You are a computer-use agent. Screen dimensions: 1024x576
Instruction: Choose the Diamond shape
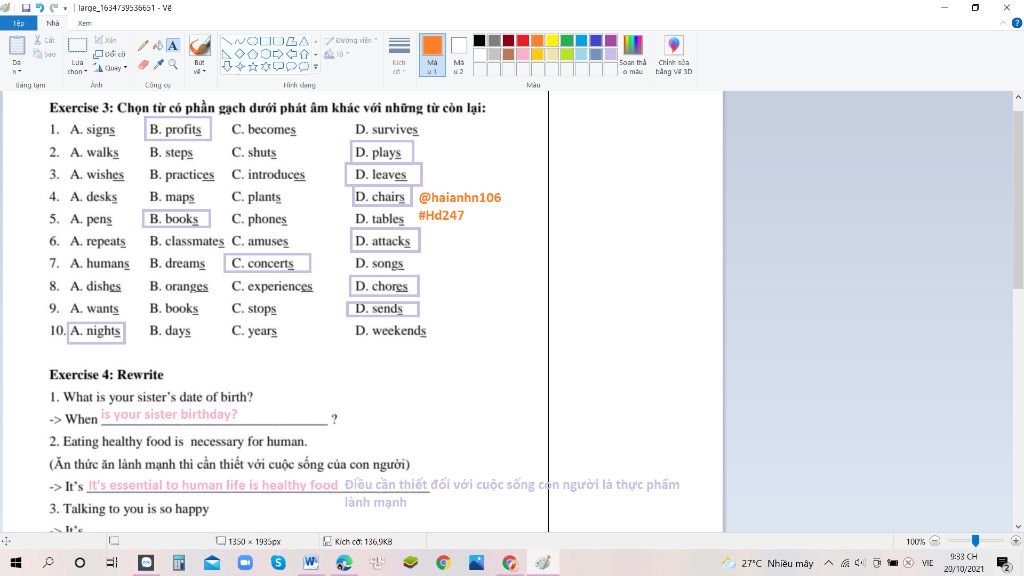pyautogui.click(x=240, y=54)
